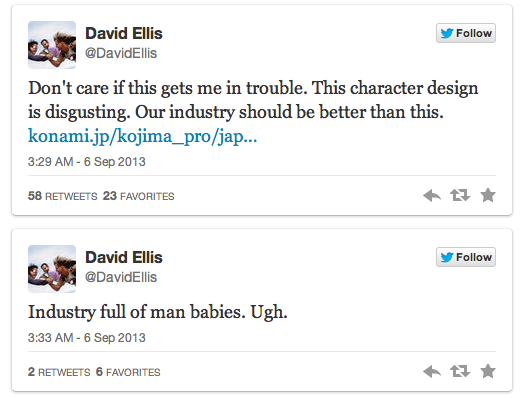This screenshot has height=398, width=529.
Task: Open the 3:33 AM - 6 Sep 2013 timestamp
Action: click(x=87, y=338)
